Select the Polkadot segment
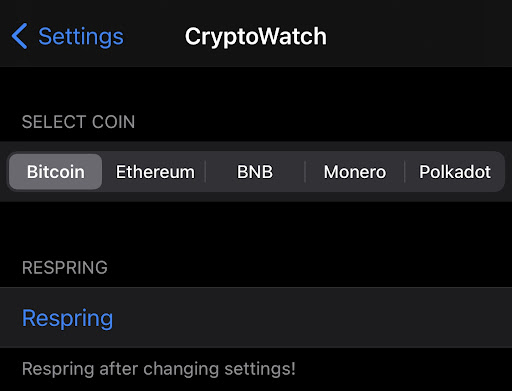 [x=455, y=172]
